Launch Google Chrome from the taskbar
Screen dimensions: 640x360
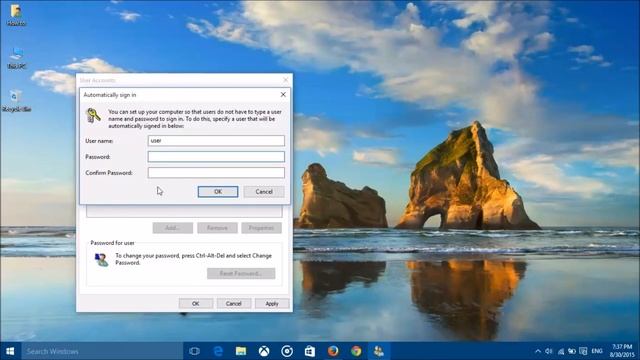pos(356,351)
